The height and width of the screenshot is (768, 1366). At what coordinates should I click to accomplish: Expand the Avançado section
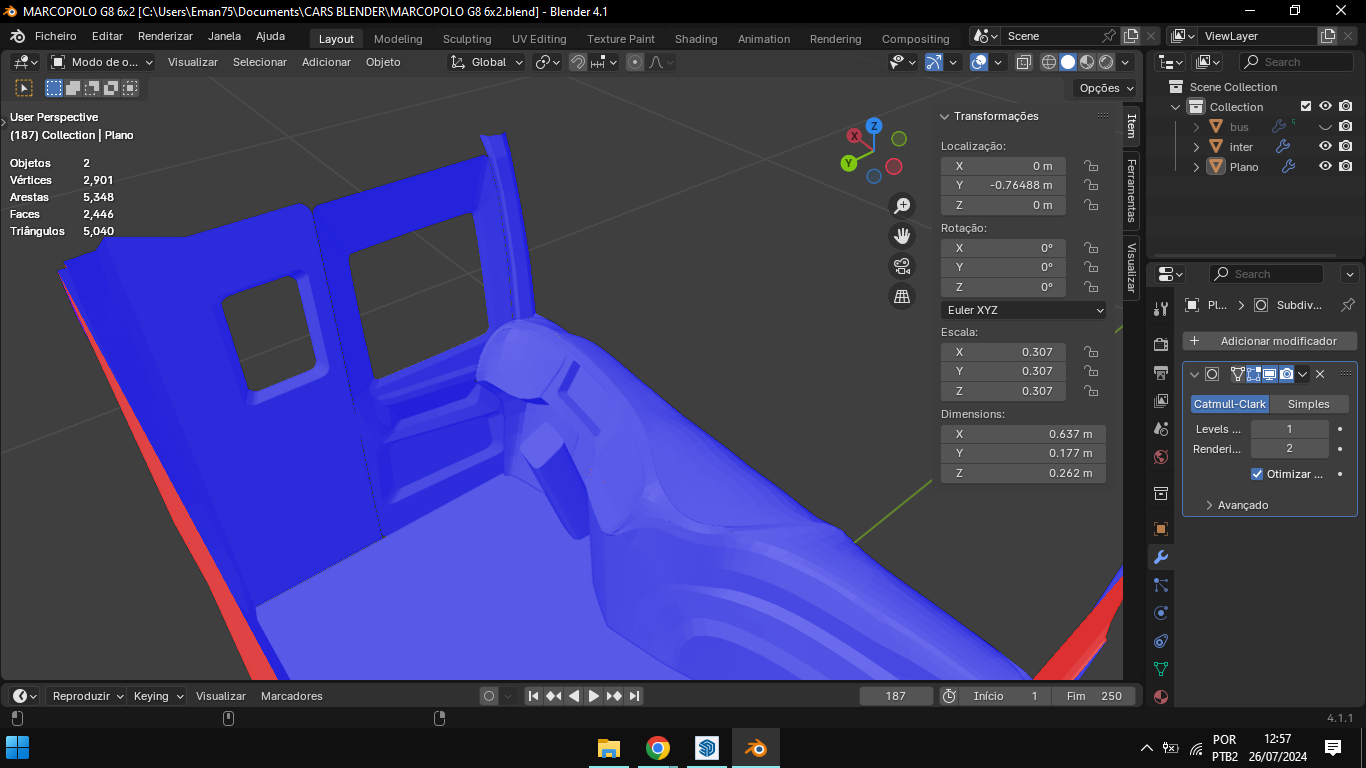1237,505
